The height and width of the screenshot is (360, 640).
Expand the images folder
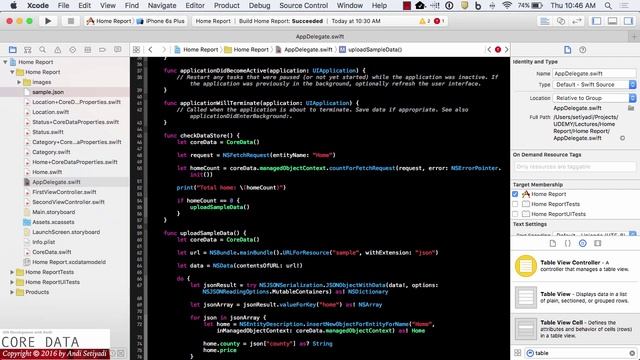coord(19,82)
